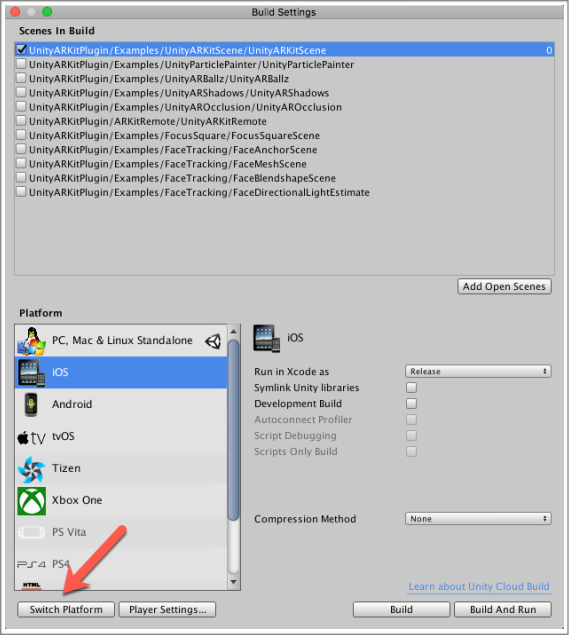570x635 pixels.
Task: Check the UnityParticlePainter scene checkbox
Action: 21,64
